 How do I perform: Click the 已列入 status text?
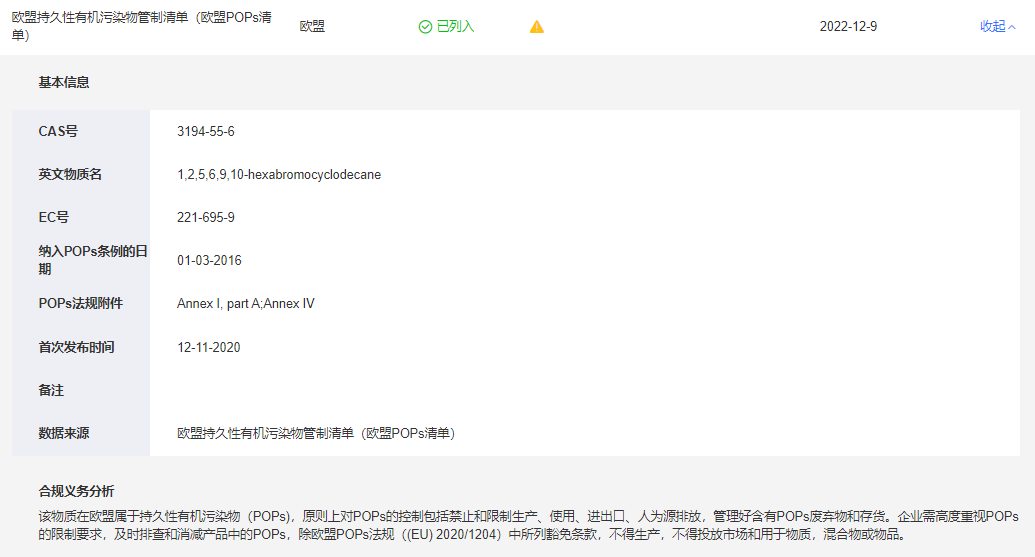(456, 27)
